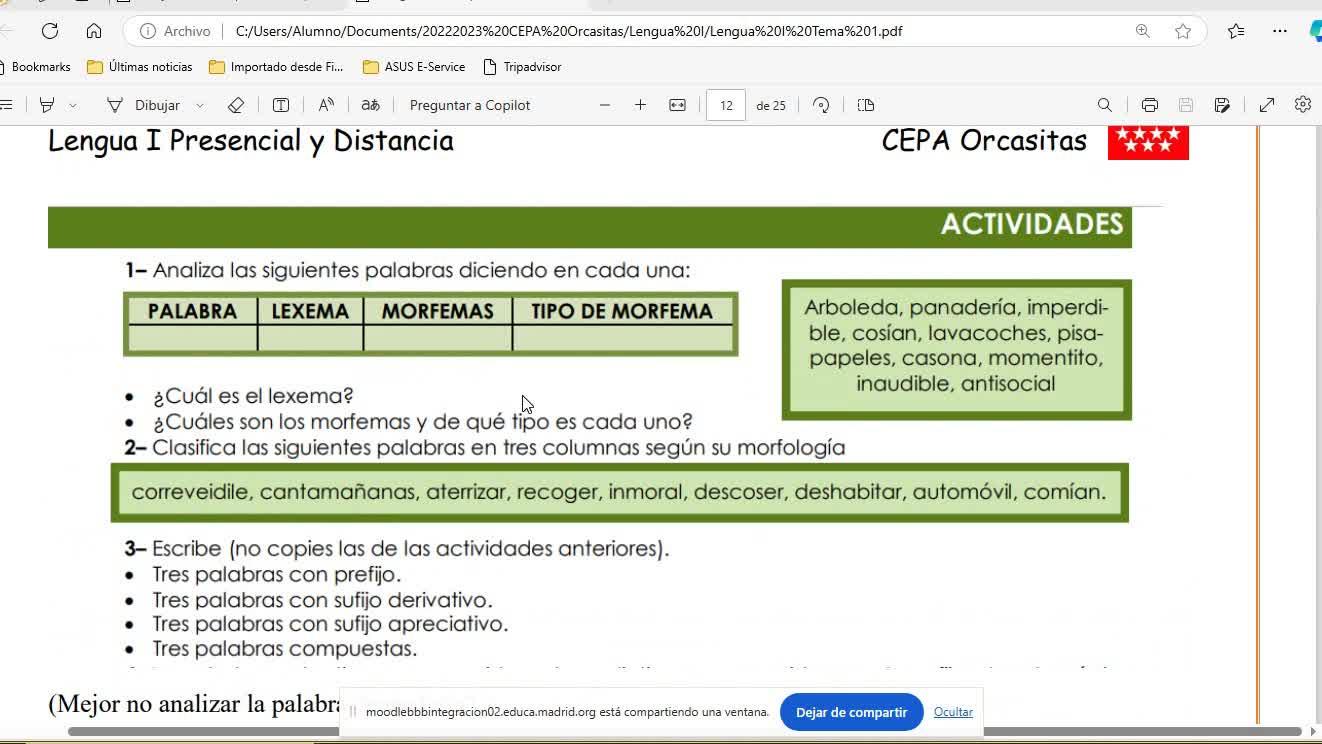Open the zoom magnifier in the address bar
This screenshot has width=1322, height=744.
(x=1143, y=31)
